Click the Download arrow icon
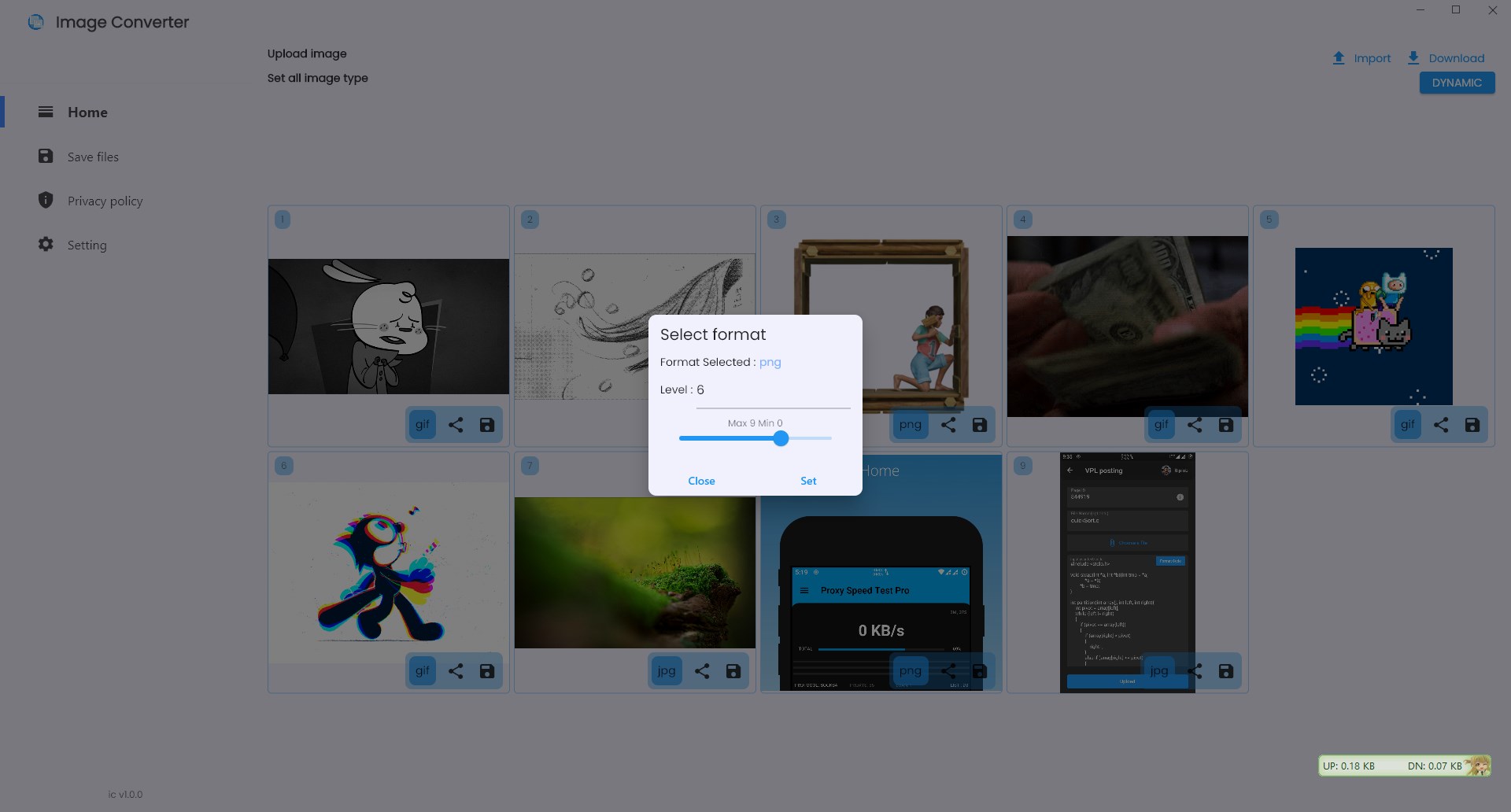The height and width of the screenshot is (812, 1511). tap(1413, 58)
